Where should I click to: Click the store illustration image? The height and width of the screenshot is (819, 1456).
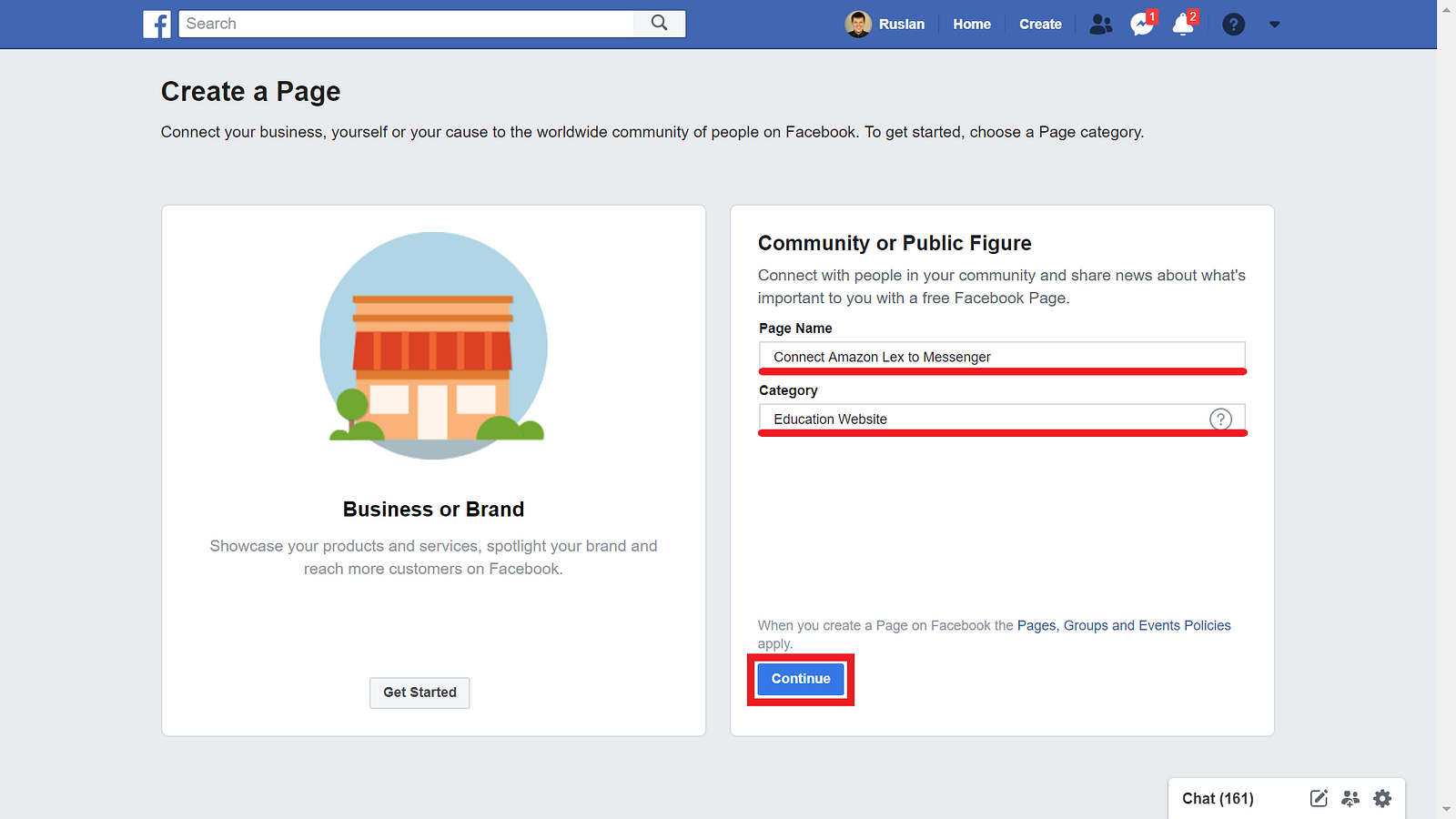(434, 346)
